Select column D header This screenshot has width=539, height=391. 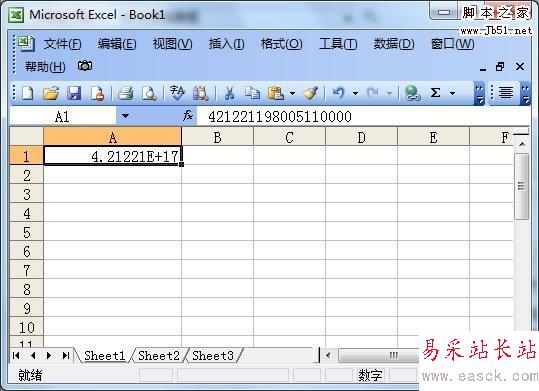pyautogui.click(x=361, y=137)
